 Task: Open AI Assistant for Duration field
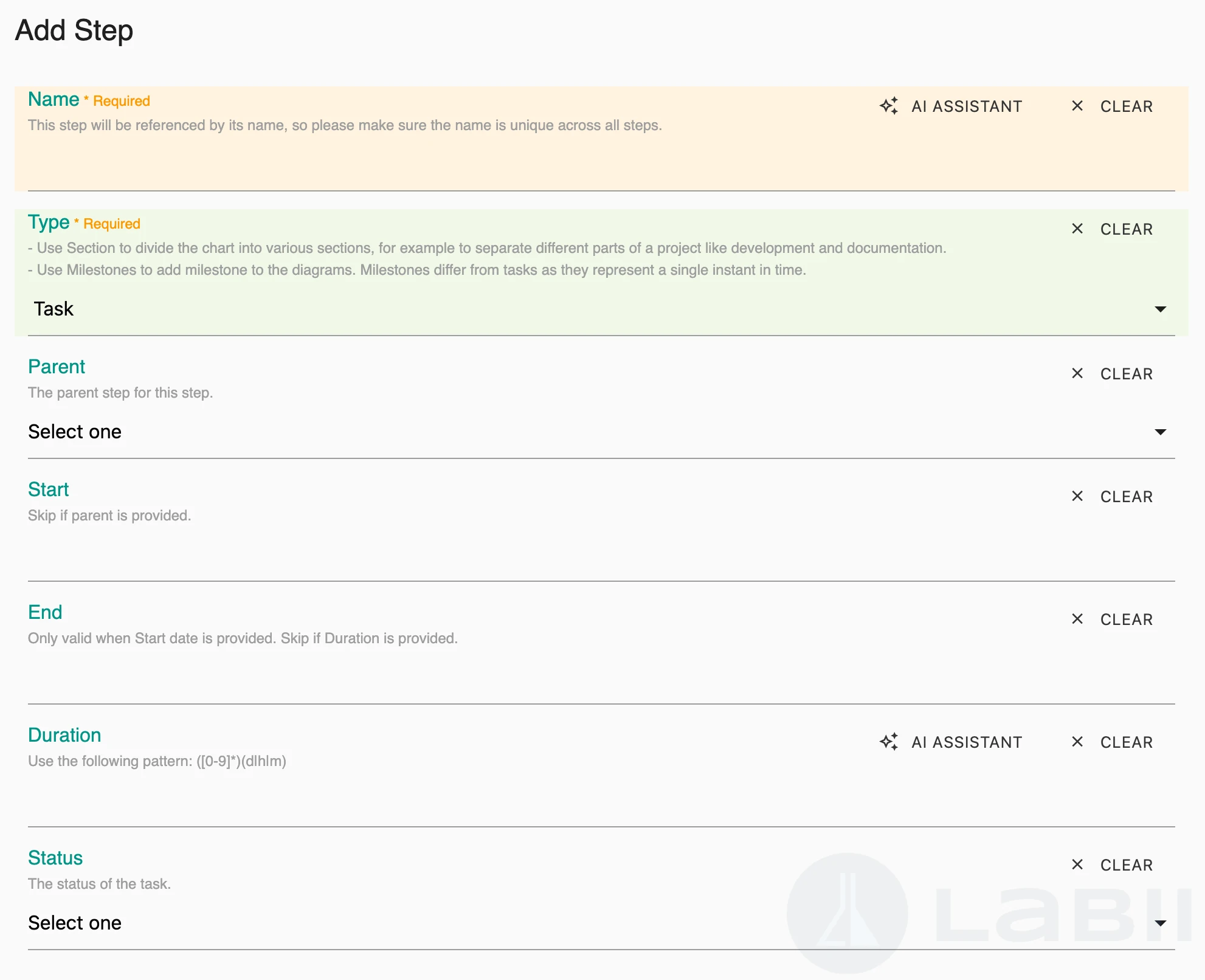[951, 742]
